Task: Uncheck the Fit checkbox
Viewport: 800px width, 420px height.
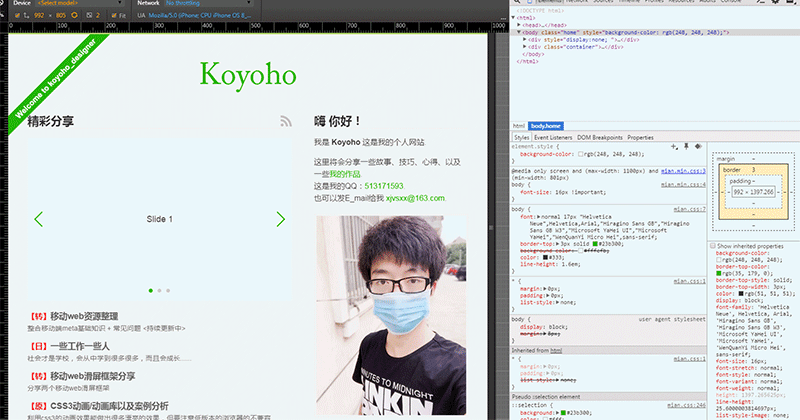Action: pyautogui.click(x=114, y=15)
